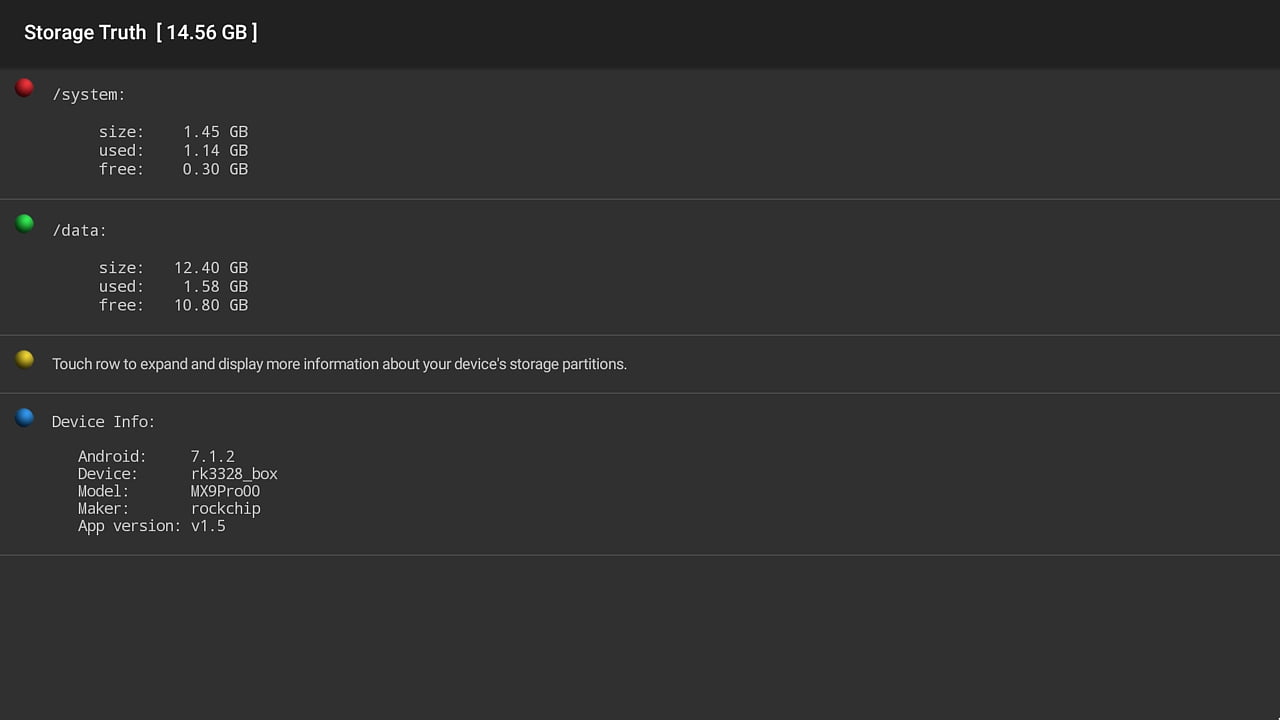Expand the Device Info row heading
Screen dimensions: 1280x720
pyautogui.click(x=104, y=422)
